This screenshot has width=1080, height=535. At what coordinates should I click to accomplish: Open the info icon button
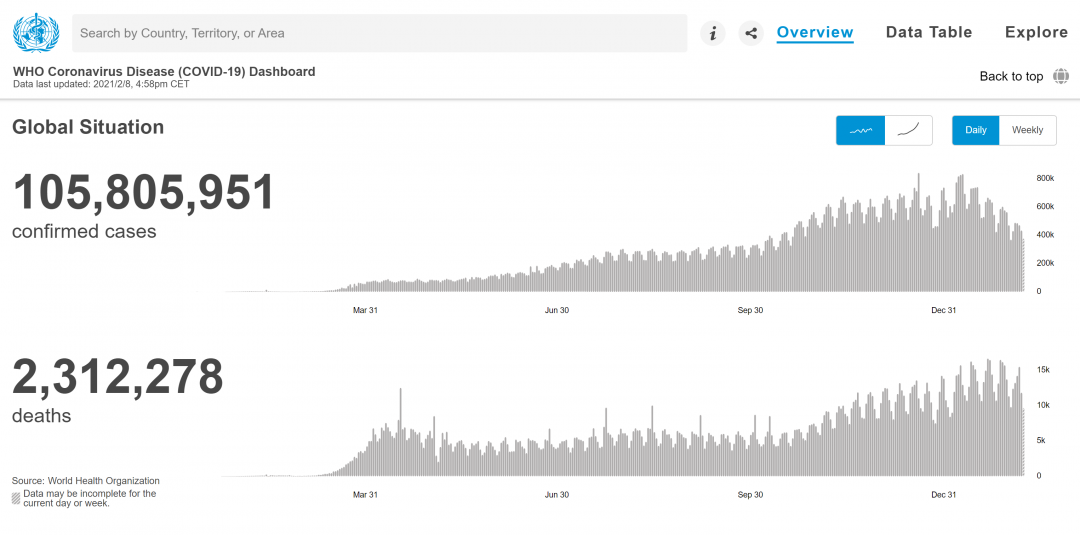(x=713, y=33)
